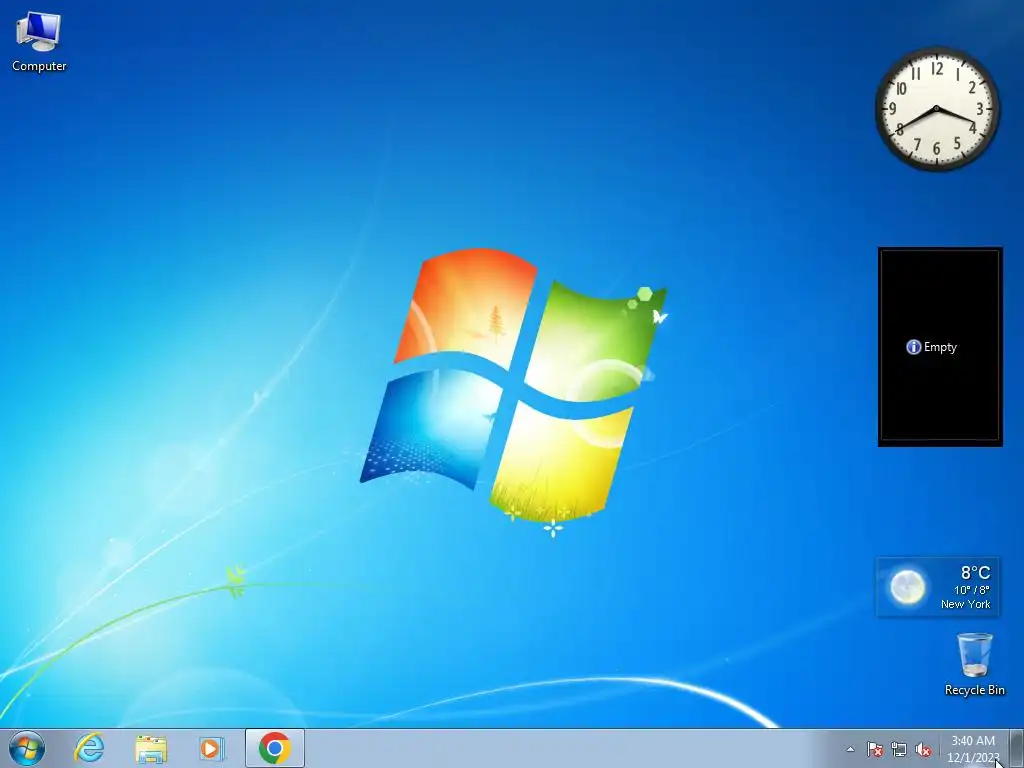Click the 8°C temperature in the weather gadget
Viewport: 1024px width, 768px height.
(x=976, y=573)
